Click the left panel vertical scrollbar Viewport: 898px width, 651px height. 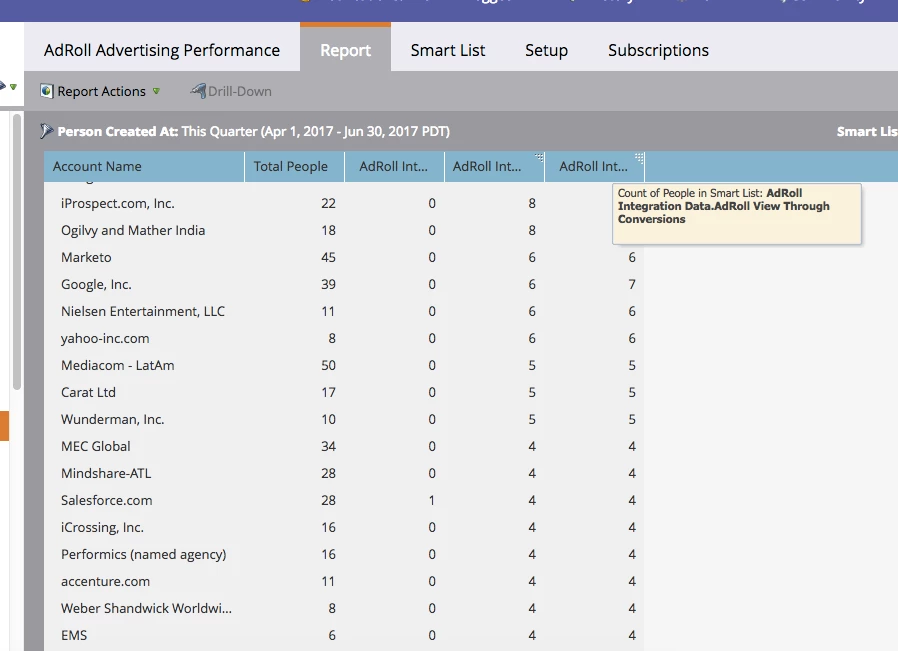click(x=17, y=252)
